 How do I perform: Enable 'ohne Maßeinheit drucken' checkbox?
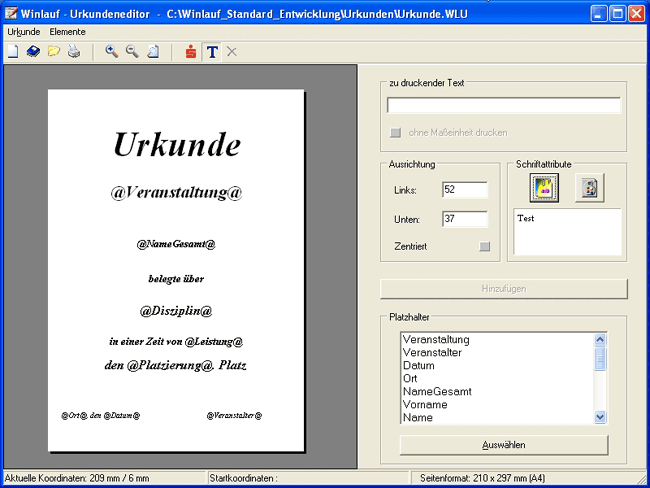pyautogui.click(x=395, y=132)
